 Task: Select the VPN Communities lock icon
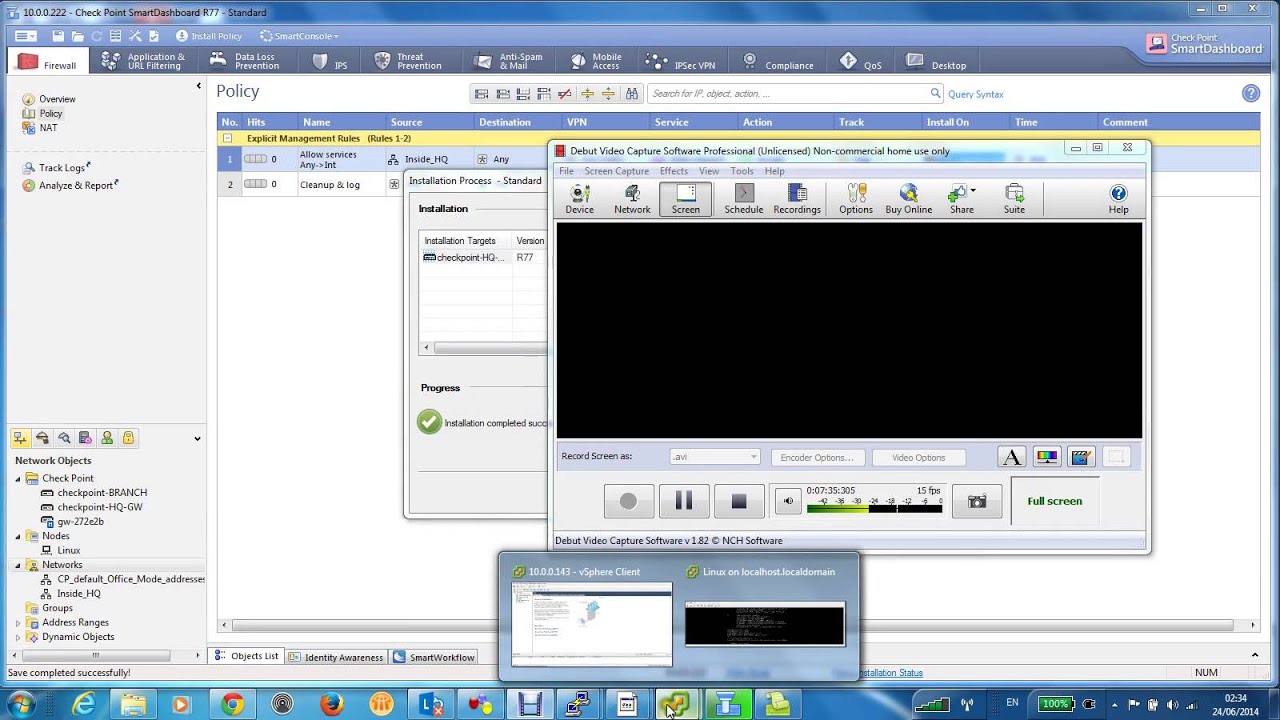128,438
